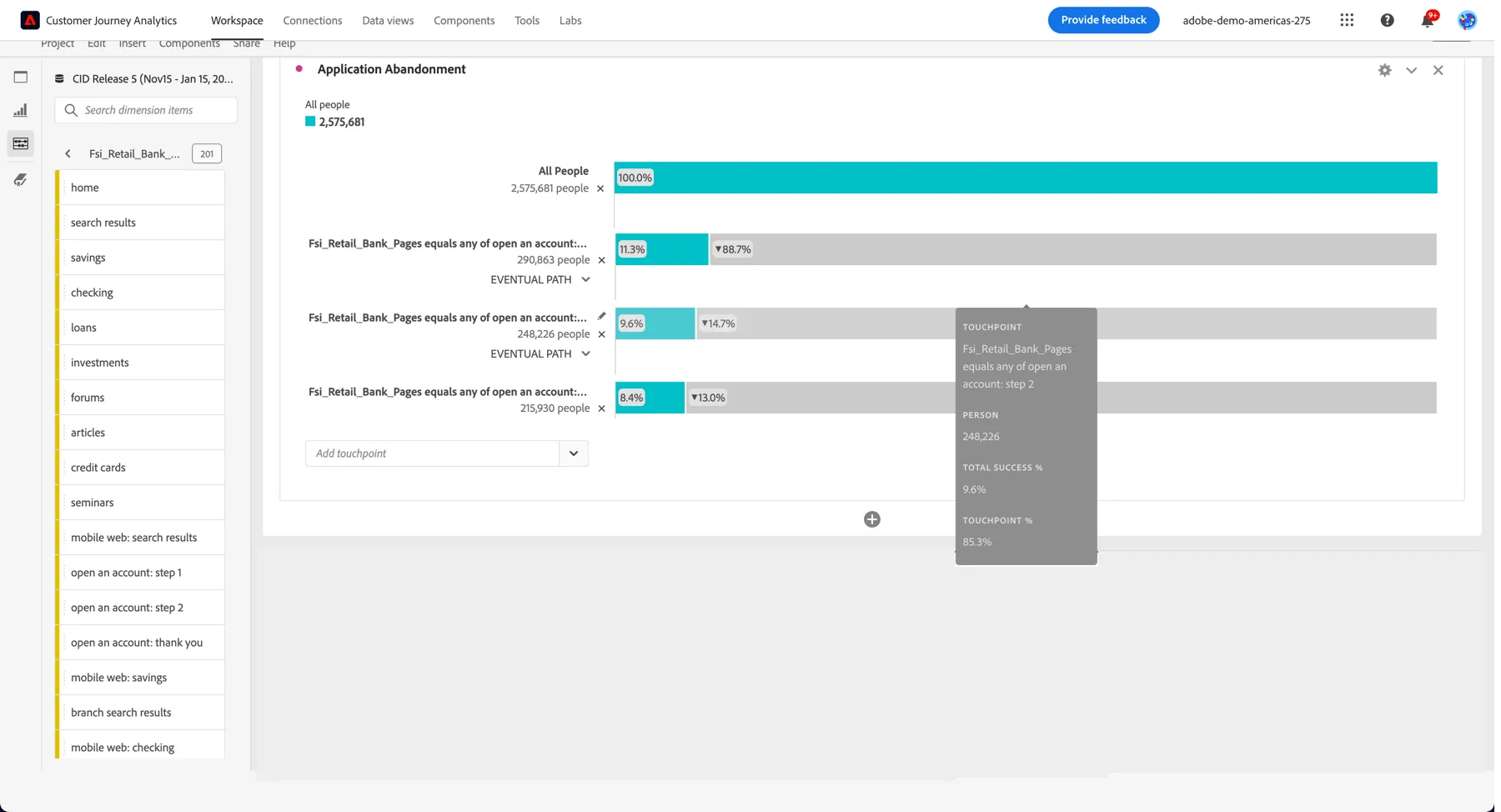The image size is (1501, 812).
Task: Switch to the Workspace tab
Action: [237, 21]
